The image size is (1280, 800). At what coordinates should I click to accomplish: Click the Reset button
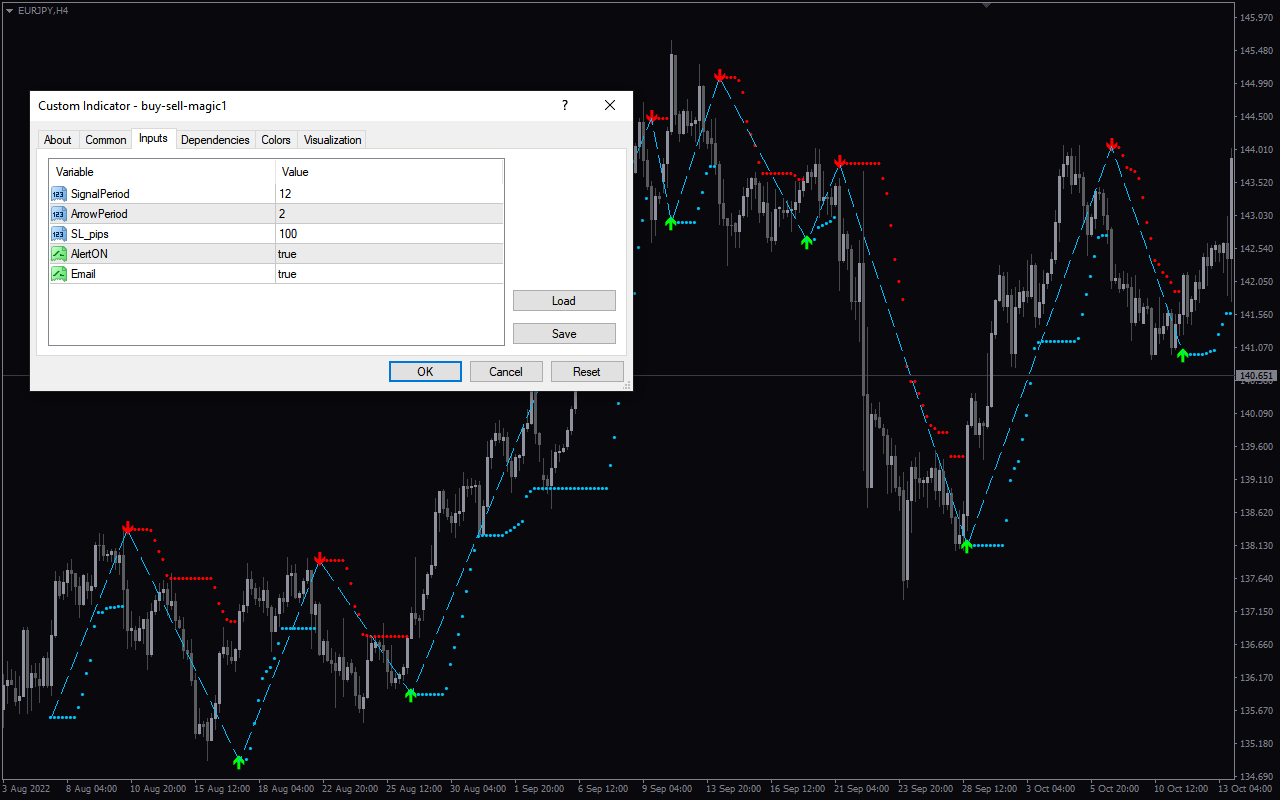tap(587, 372)
